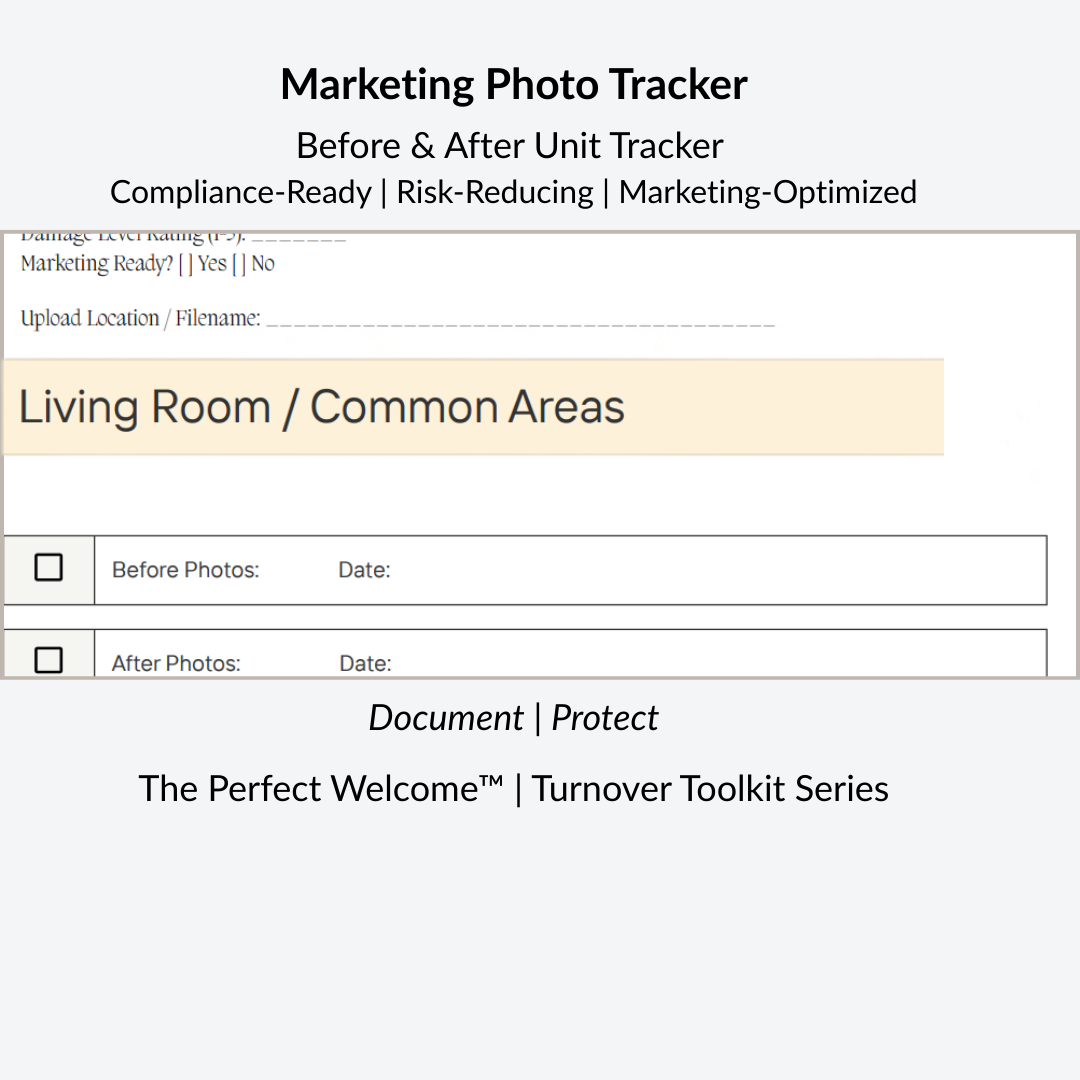Check the After Photos checkbox
The height and width of the screenshot is (1080, 1080).
(x=48, y=660)
